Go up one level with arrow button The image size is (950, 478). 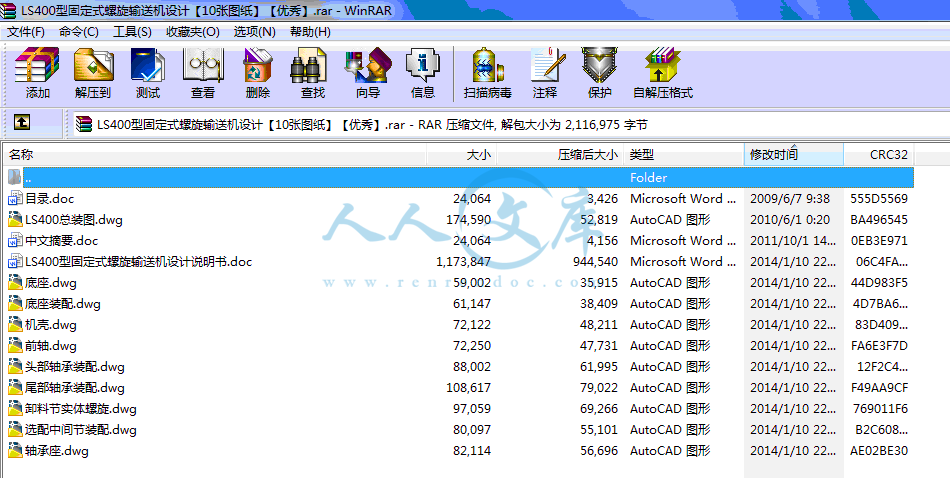22,122
